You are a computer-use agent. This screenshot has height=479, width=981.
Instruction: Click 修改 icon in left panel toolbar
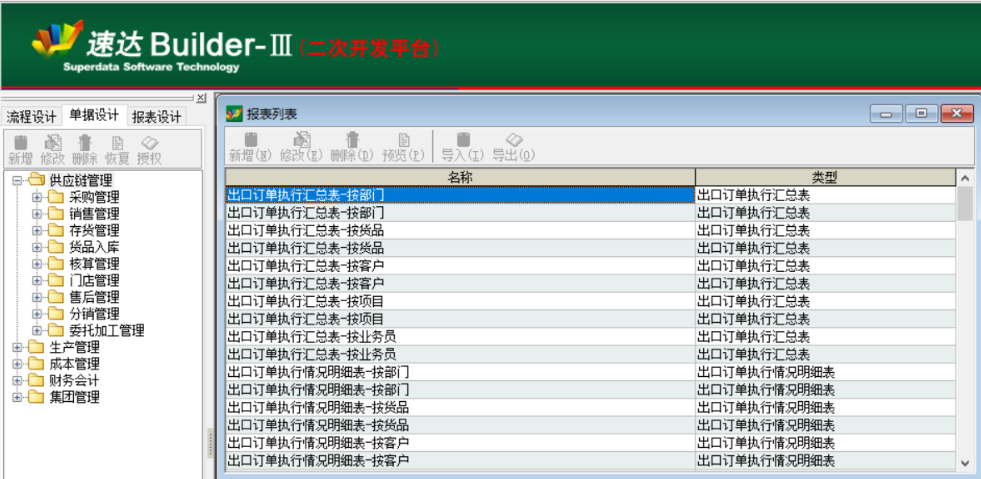[x=53, y=143]
